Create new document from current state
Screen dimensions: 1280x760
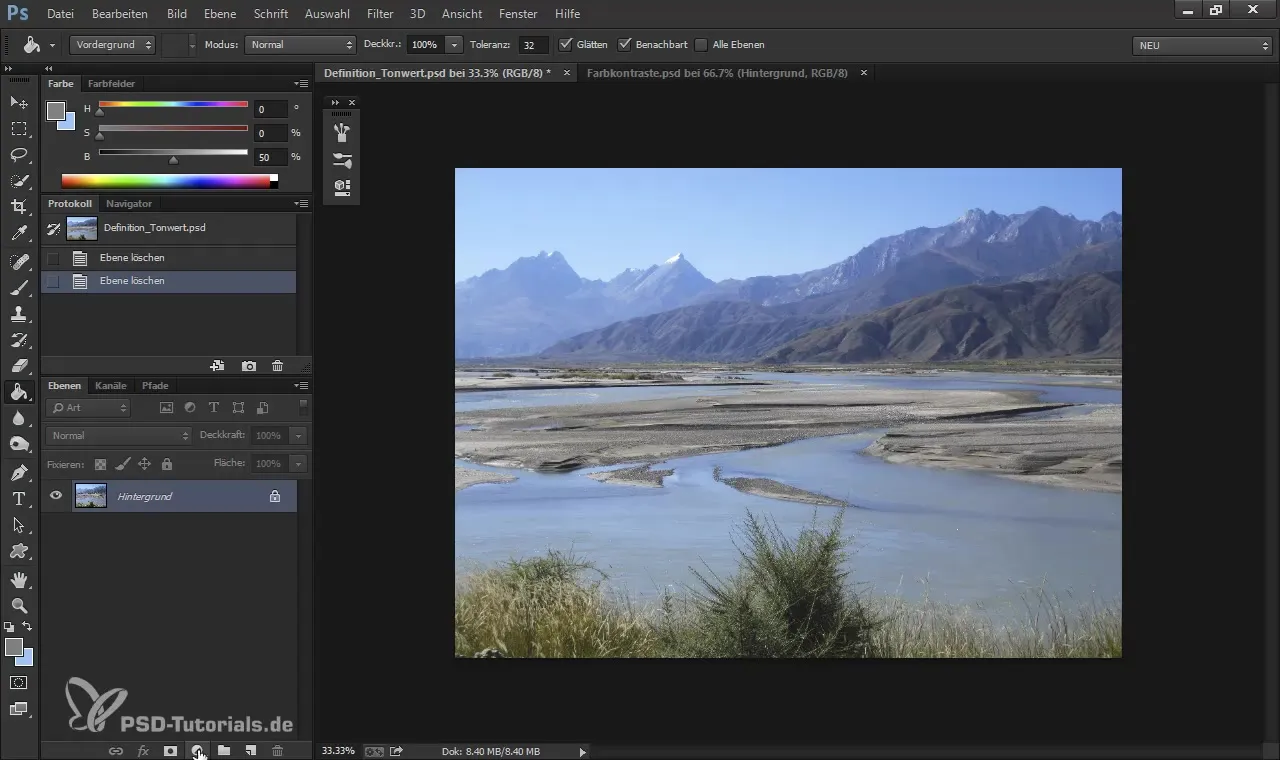217,367
